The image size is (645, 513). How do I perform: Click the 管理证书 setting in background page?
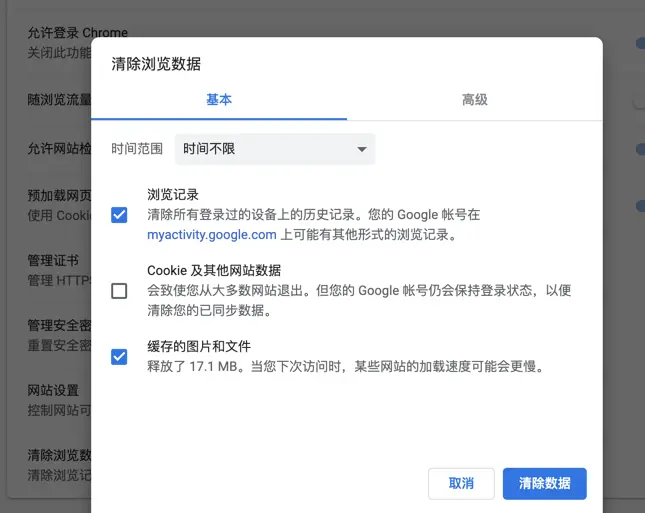point(53,260)
